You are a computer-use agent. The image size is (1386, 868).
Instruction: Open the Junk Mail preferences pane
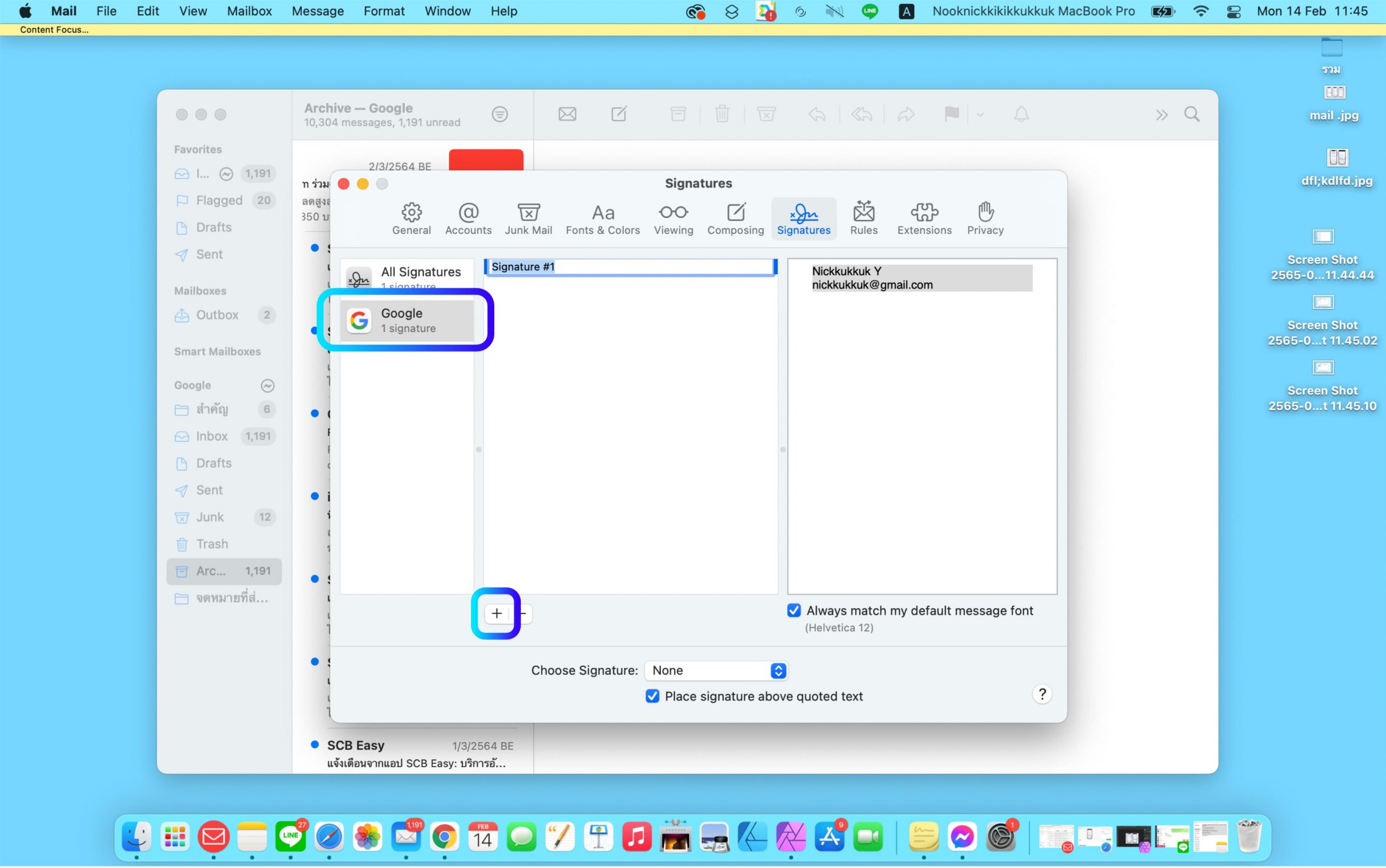point(528,218)
